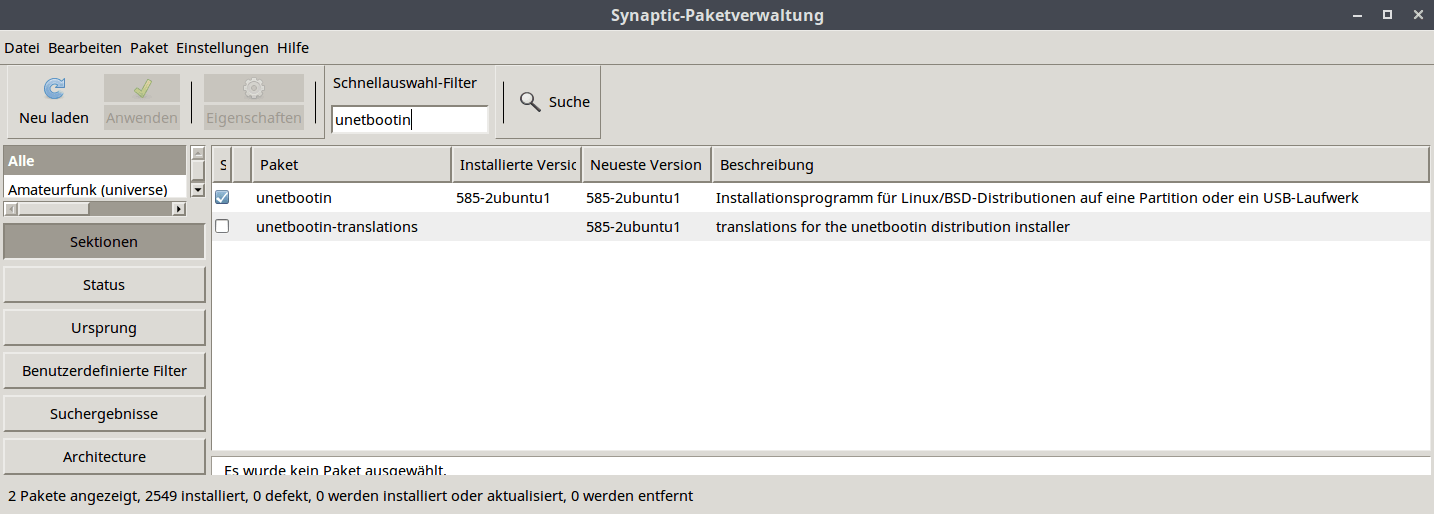Open the Einstellungen menu
The width and height of the screenshot is (1434, 514).
click(x=222, y=48)
